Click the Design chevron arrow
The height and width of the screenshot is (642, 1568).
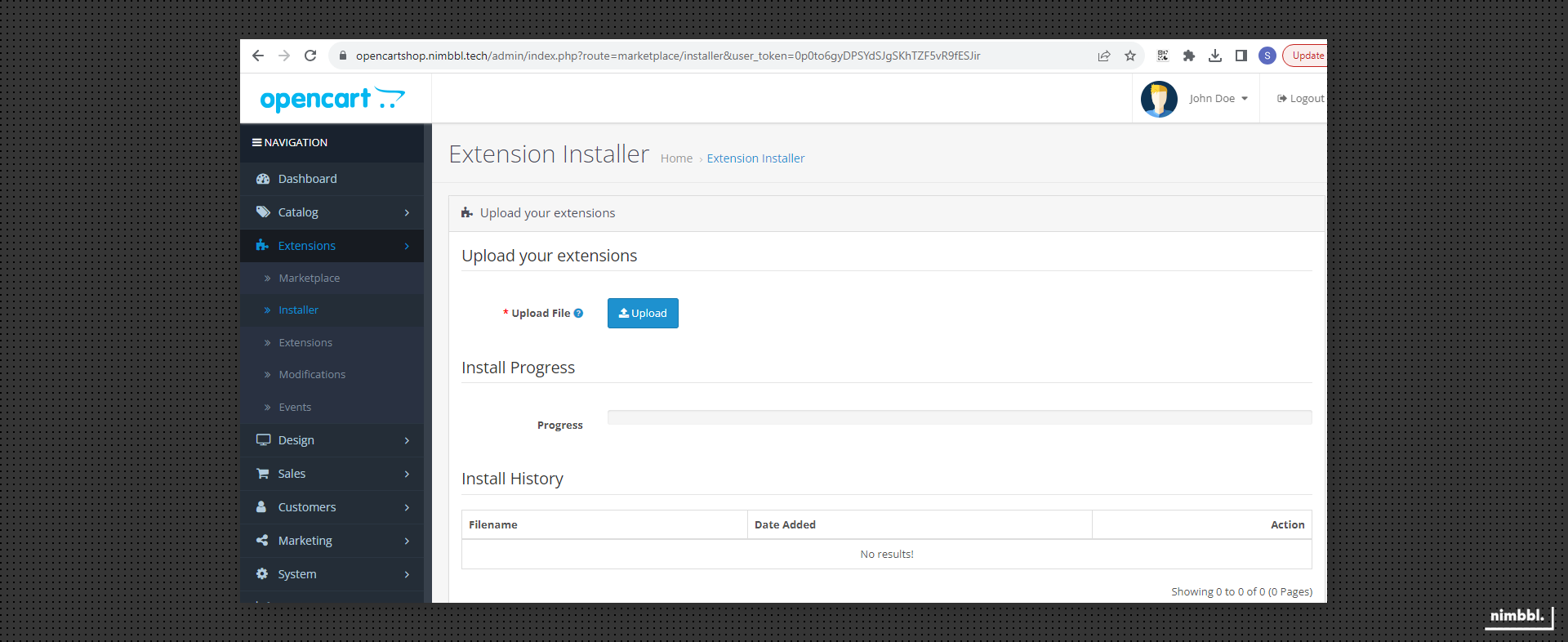pyautogui.click(x=407, y=440)
